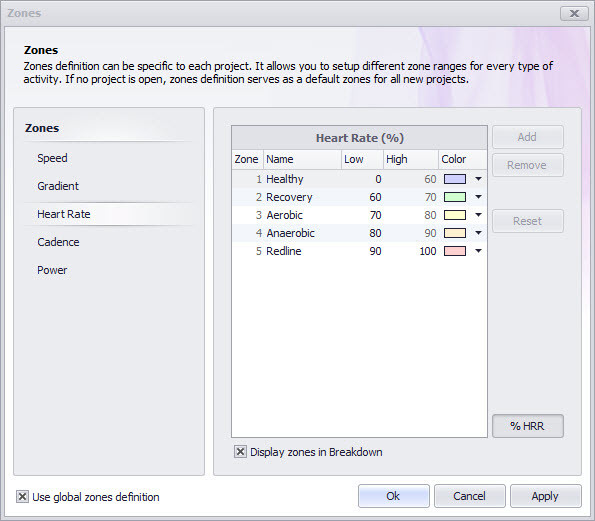Click Low value 70 of Aerobic zone
Screen dimensions: 595x521
[362, 215]
